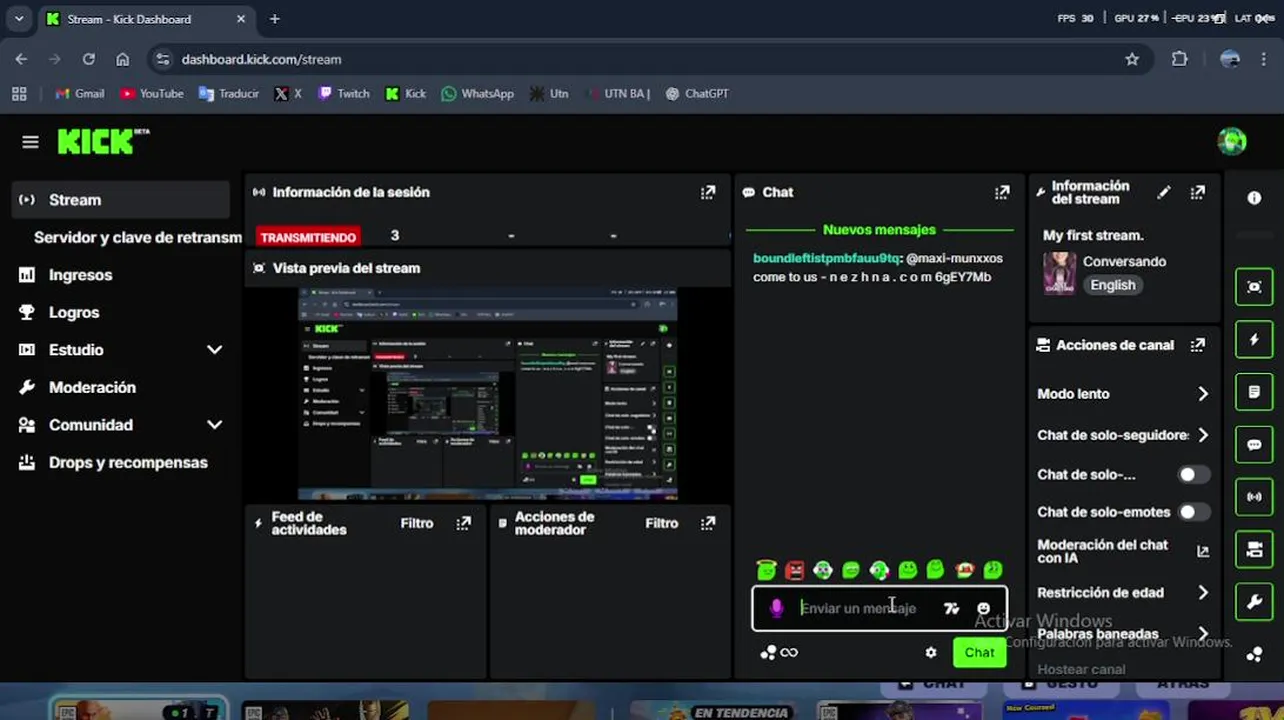The image size is (1284, 720).
Task: Open the Acciones de moderador Filtro
Action: 661,523
